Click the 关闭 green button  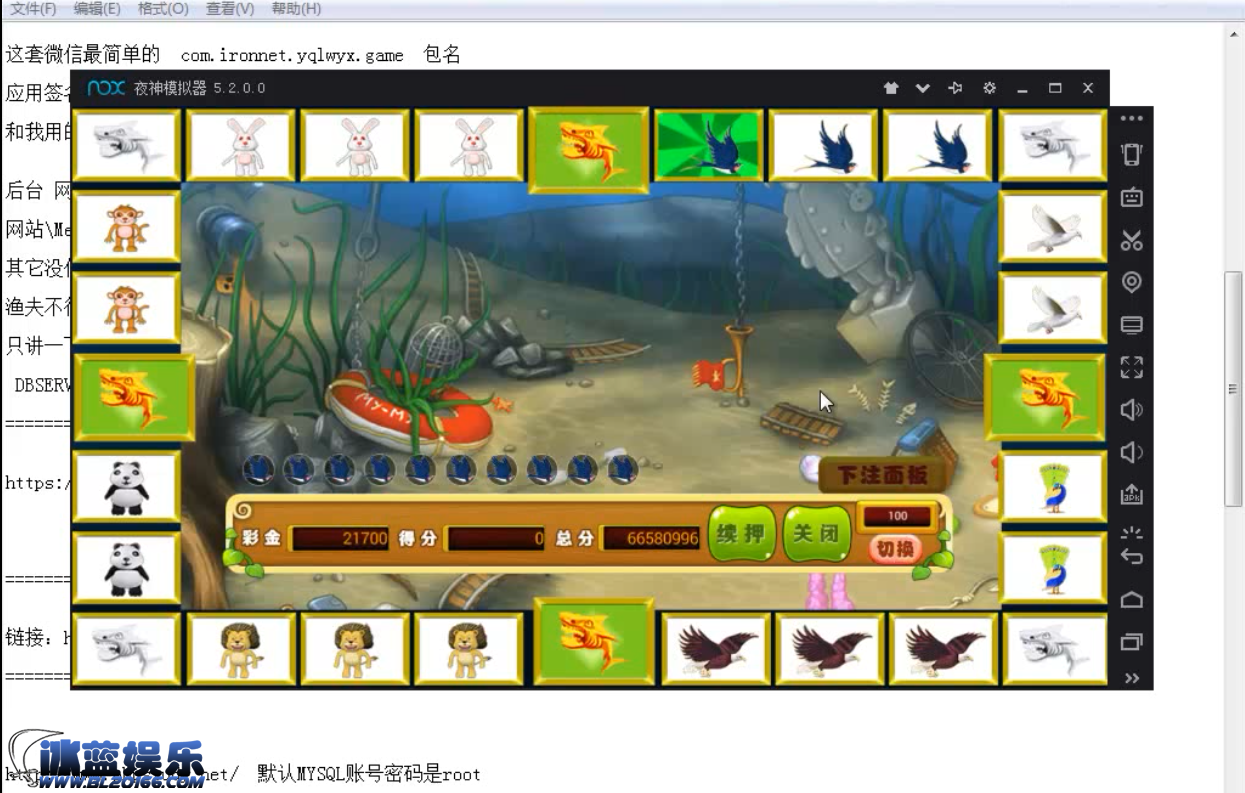click(816, 534)
